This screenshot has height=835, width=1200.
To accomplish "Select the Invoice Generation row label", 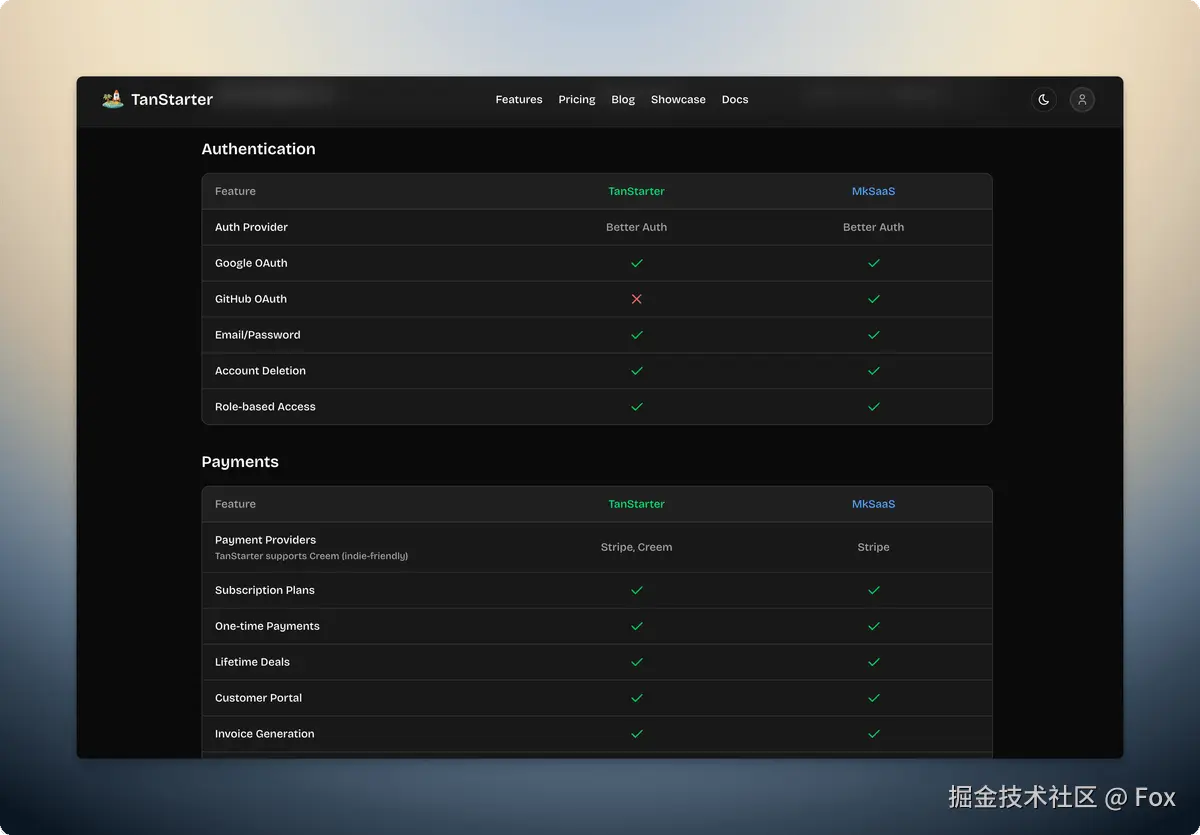I will [264, 734].
